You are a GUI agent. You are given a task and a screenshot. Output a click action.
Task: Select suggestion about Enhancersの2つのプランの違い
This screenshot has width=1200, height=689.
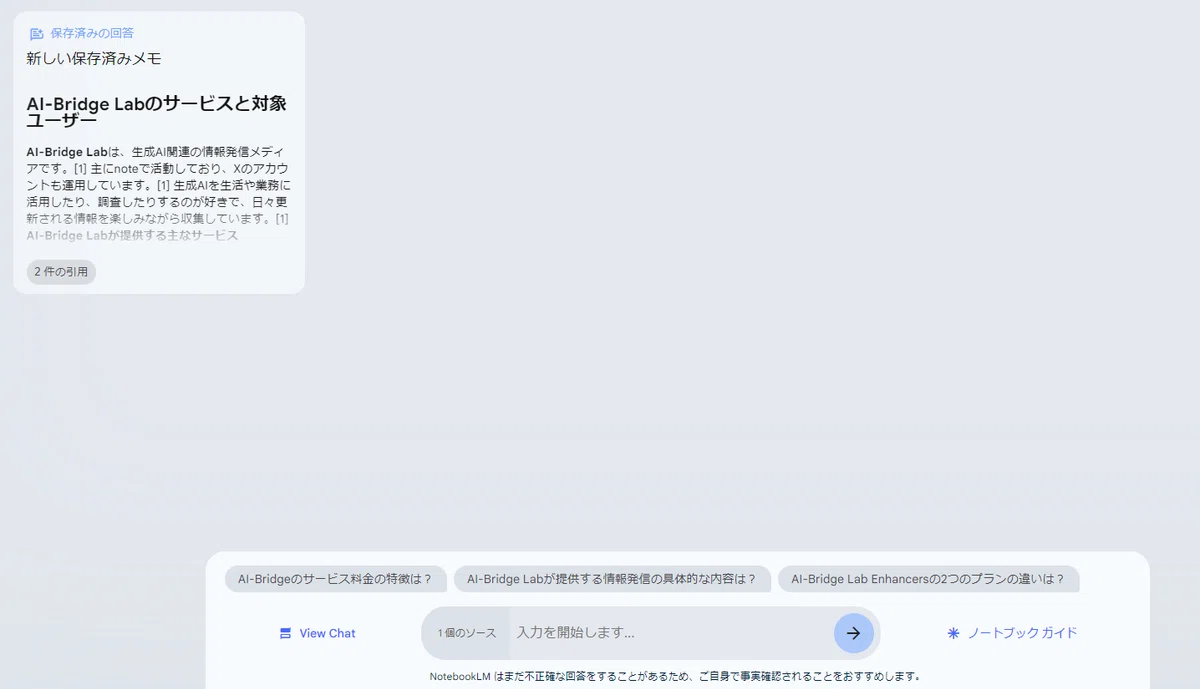(x=928, y=579)
